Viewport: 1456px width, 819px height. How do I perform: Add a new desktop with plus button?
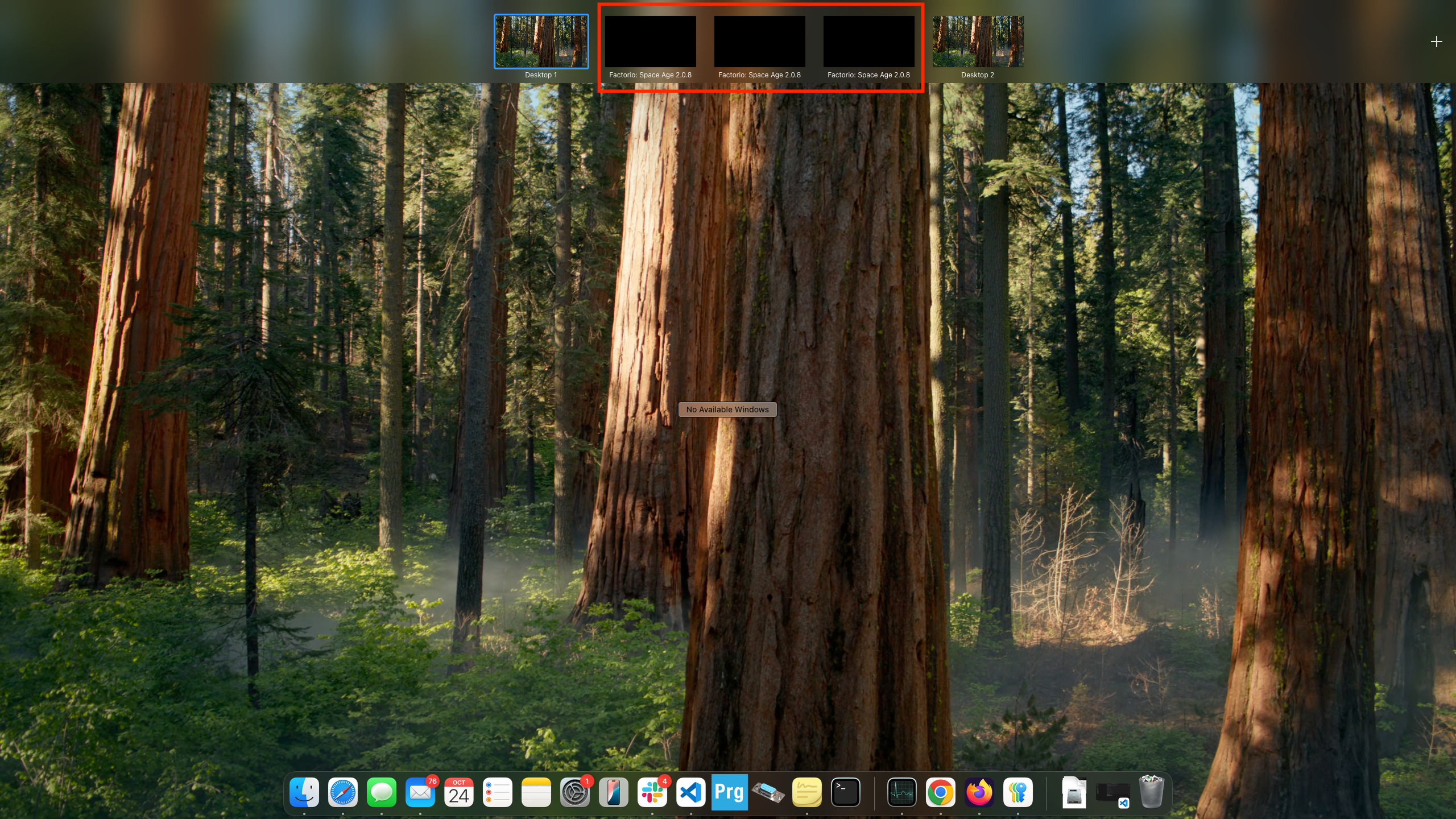point(1436,42)
